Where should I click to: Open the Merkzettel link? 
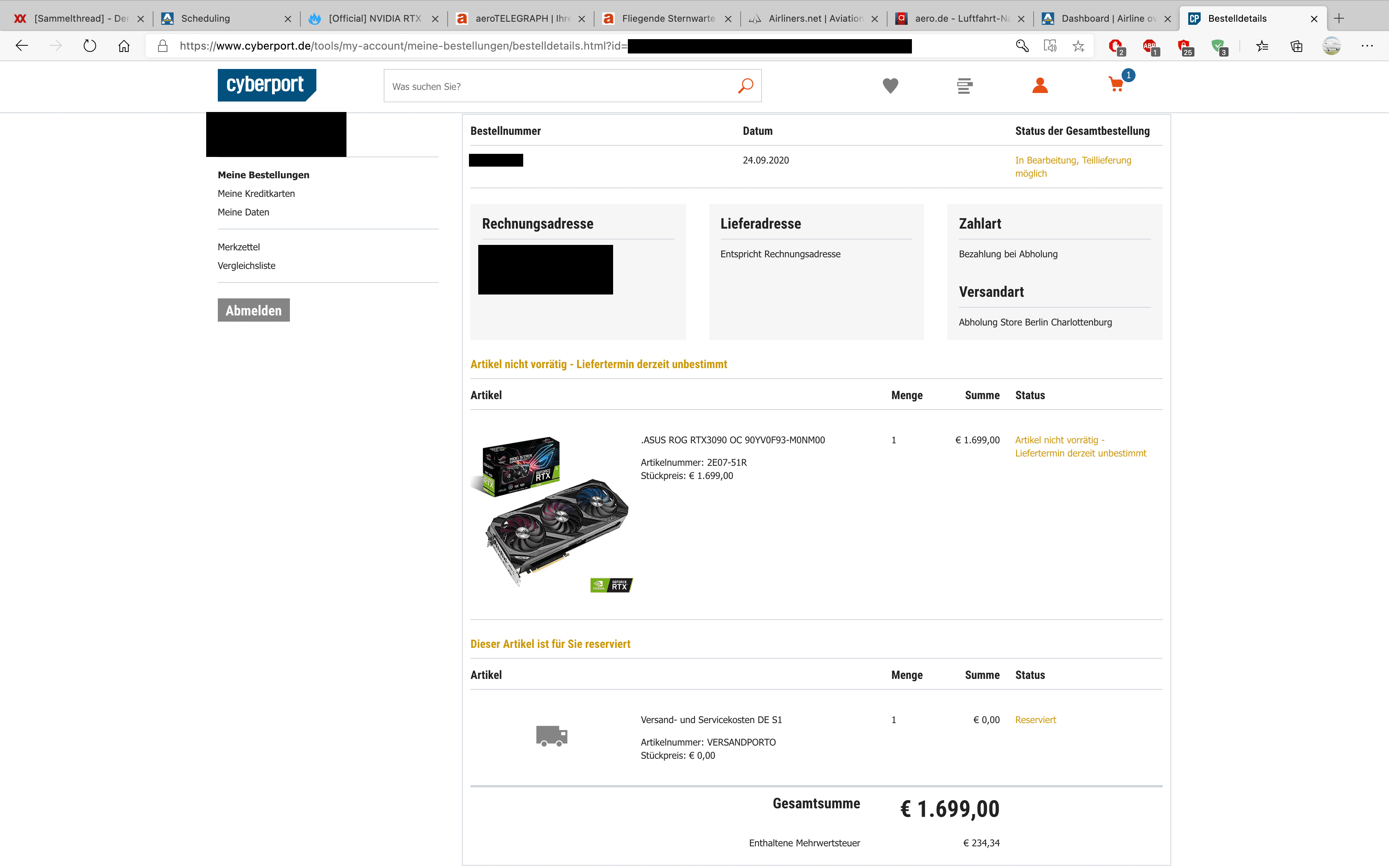[x=239, y=247]
